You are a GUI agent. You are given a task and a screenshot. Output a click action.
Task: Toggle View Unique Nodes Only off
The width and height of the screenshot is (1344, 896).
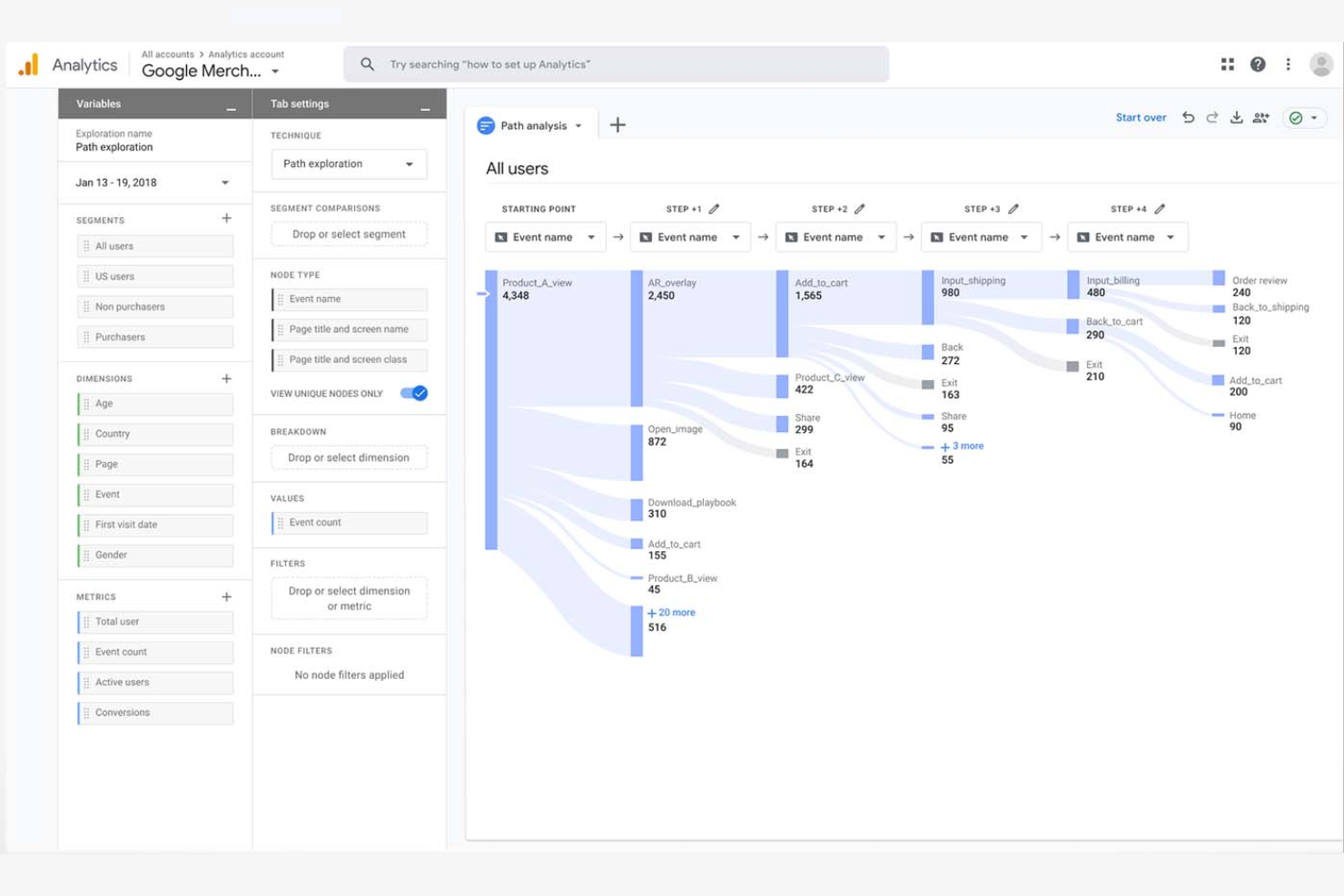pyautogui.click(x=413, y=393)
